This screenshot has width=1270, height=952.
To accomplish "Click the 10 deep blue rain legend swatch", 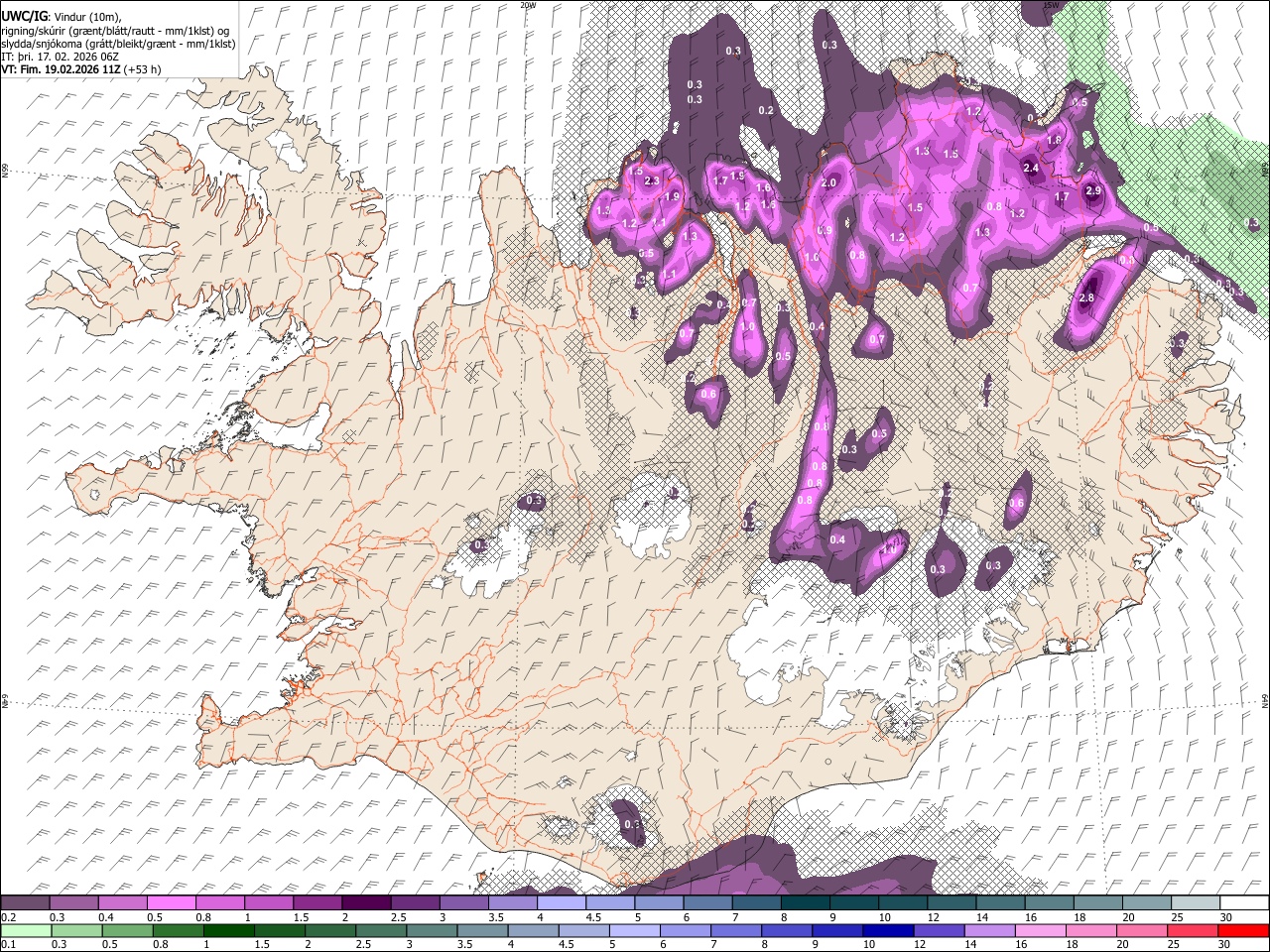I will (x=888, y=930).
